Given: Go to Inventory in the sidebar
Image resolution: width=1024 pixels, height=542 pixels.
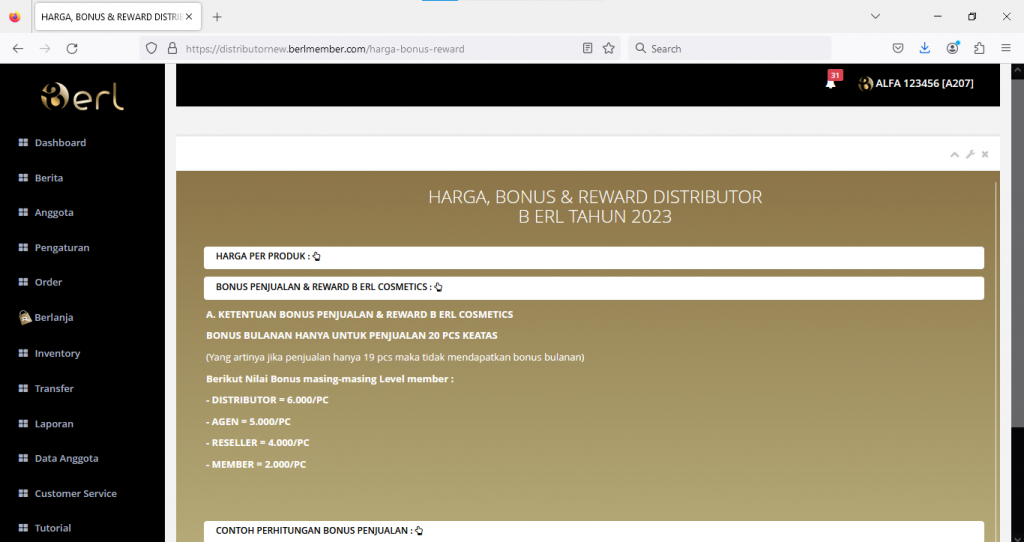Looking at the screenshot, I should (x=57, y=353).
